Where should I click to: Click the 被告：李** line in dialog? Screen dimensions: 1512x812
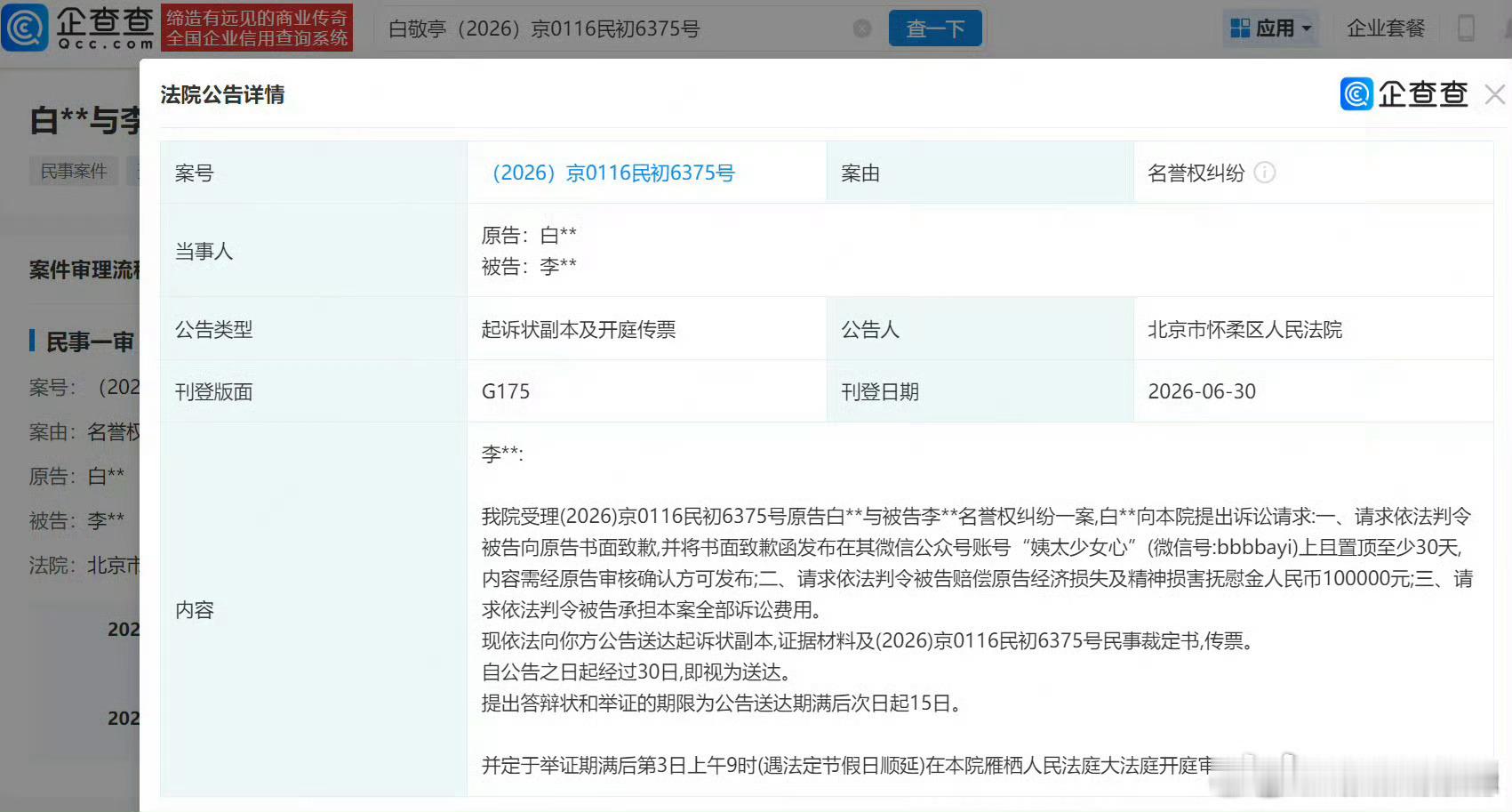point(529,266)
